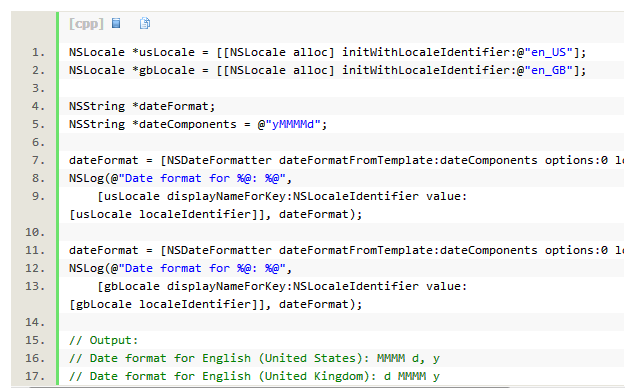The height and width of the screenshot is (388, 629).
Task: Click the United States output comment line
Action: 254,358
